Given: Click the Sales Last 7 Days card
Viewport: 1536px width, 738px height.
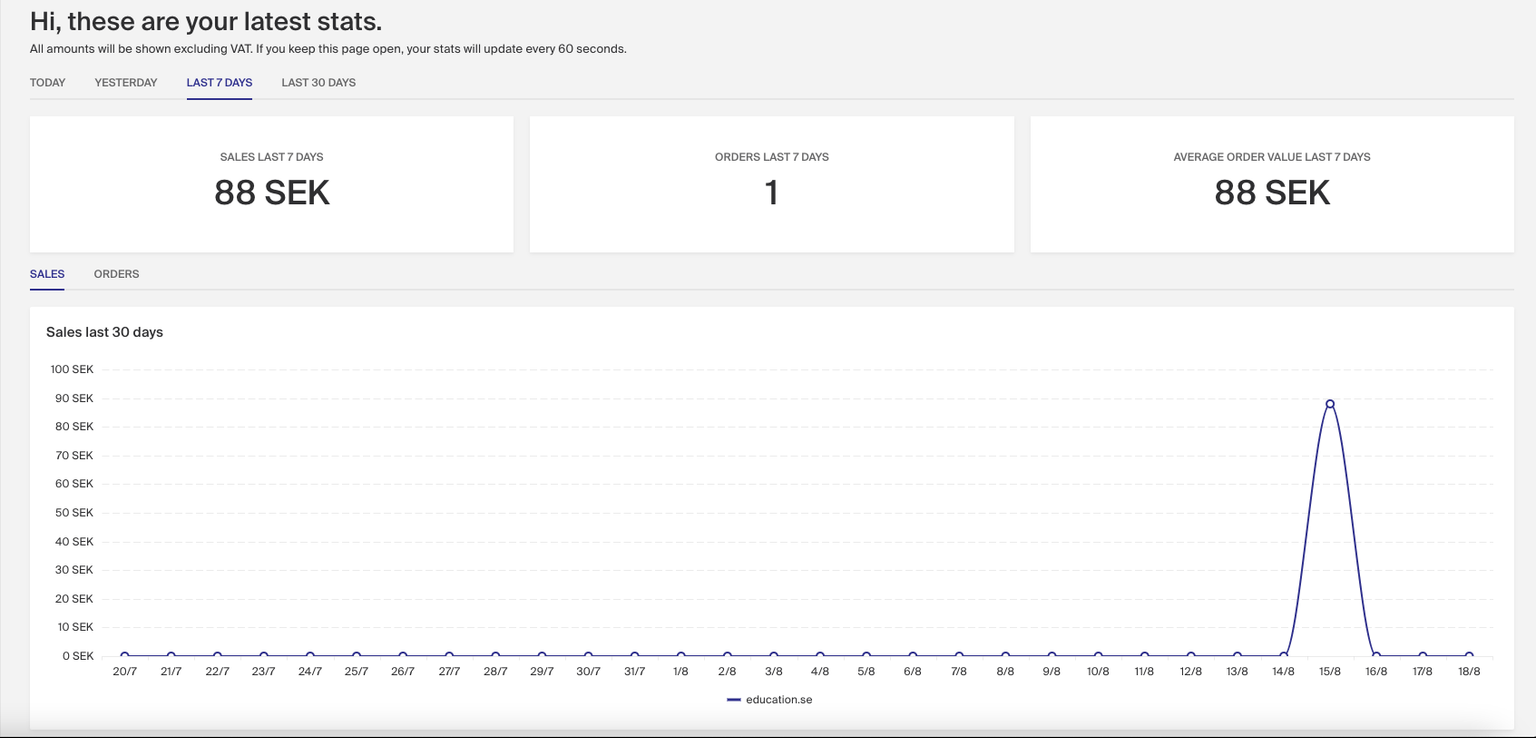Looking at the screenshot, I should pos(271,184).
